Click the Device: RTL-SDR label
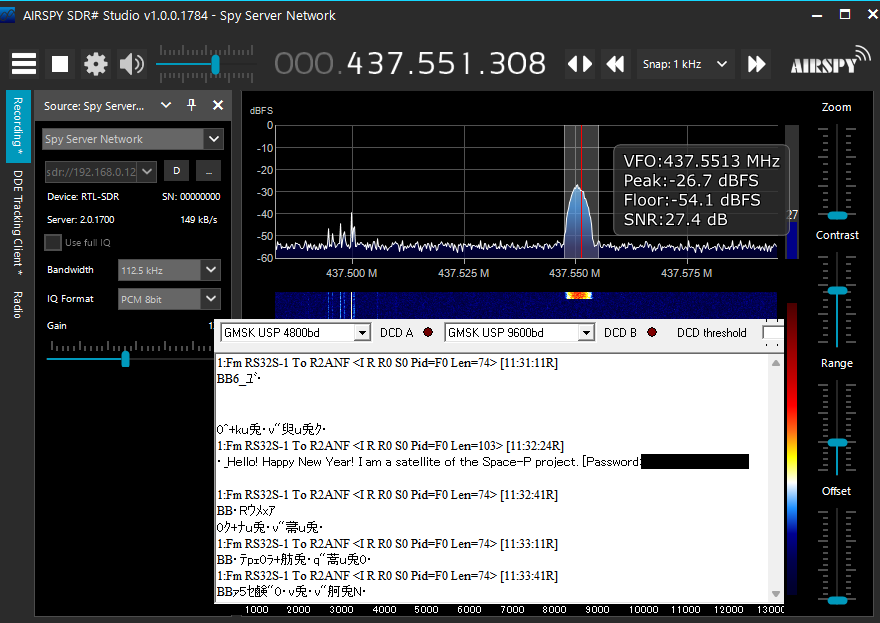880x623 pixels. 83,197
